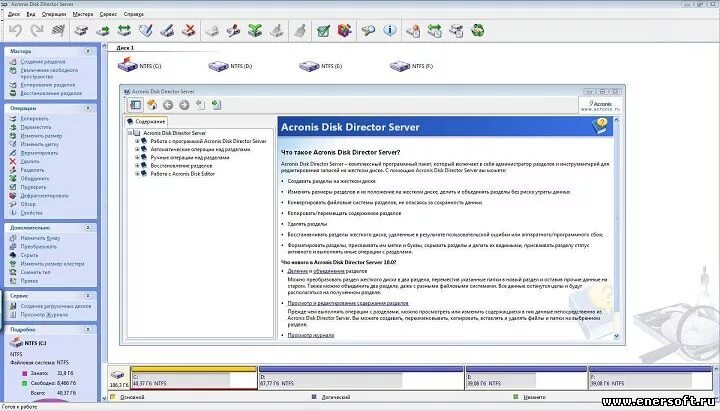Collapse the Сервис sidebar panel

coord(88,295)
